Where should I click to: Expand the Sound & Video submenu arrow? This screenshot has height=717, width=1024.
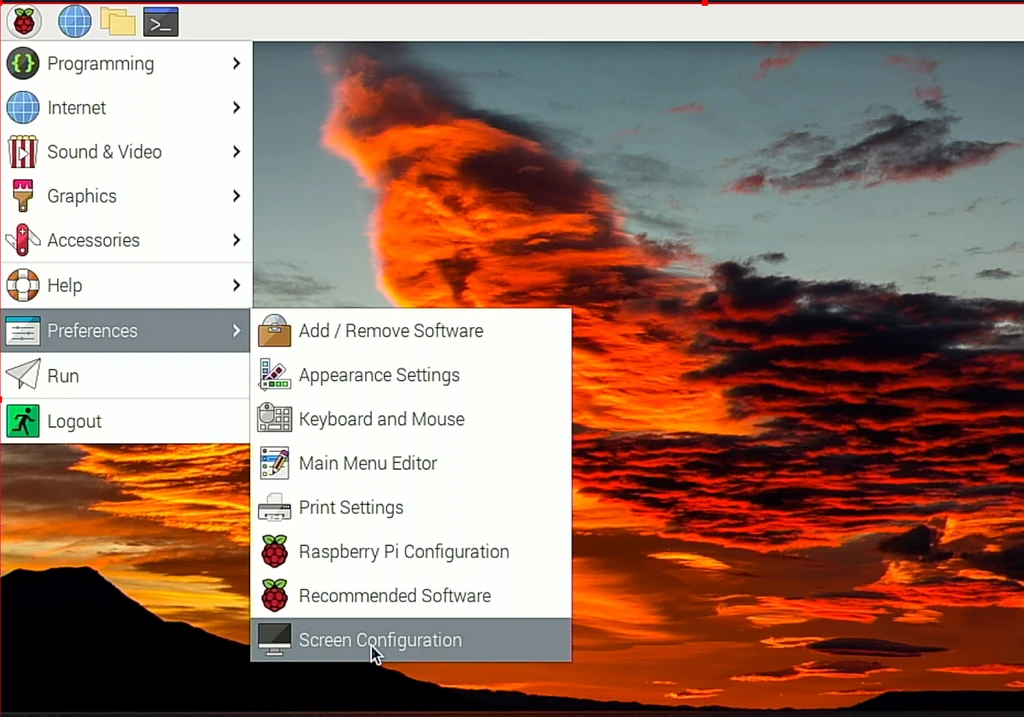(236, 152)
